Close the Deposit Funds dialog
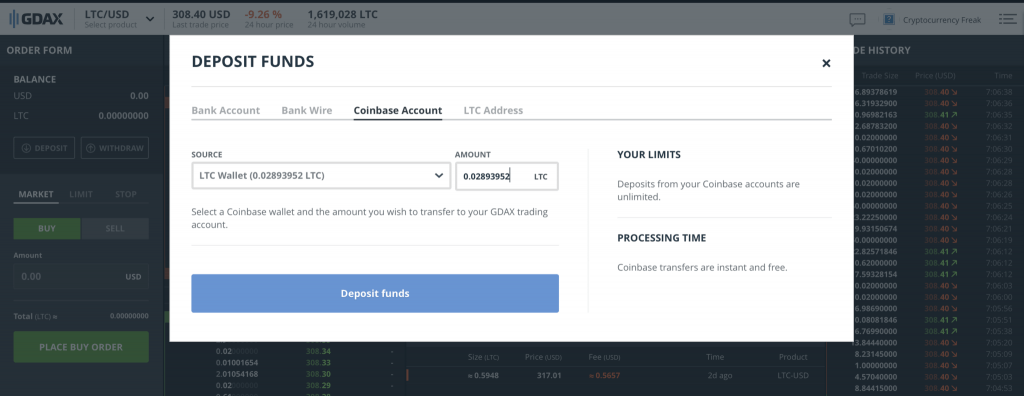Viewport: 1024px width, 396px height. click(826, 63)
